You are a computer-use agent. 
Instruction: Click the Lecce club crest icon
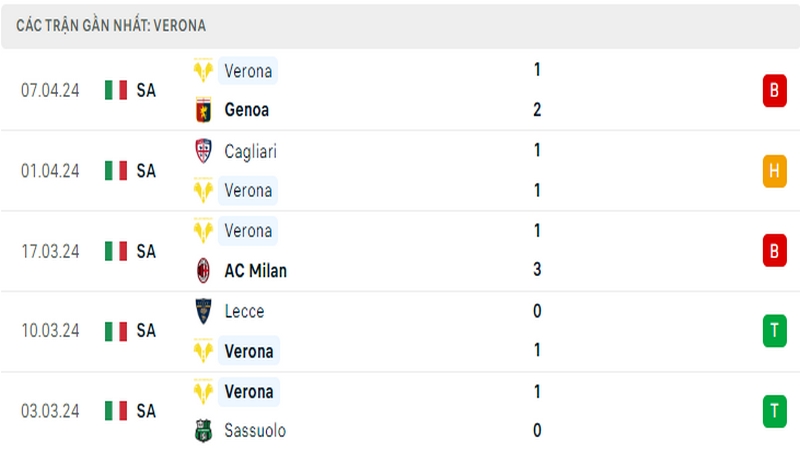tap(204, 311)
